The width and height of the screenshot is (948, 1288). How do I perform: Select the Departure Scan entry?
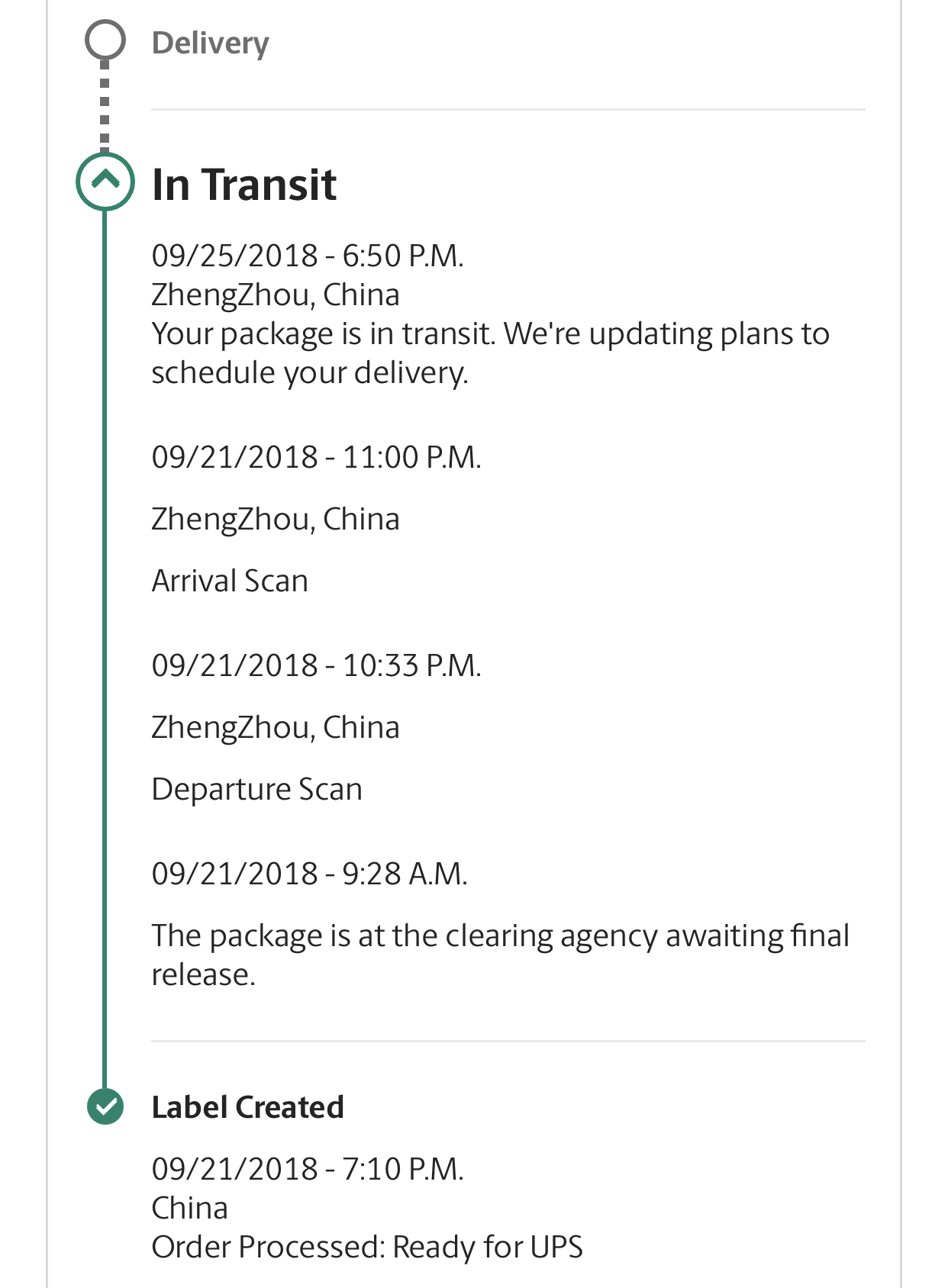click(x=256, y=789)
